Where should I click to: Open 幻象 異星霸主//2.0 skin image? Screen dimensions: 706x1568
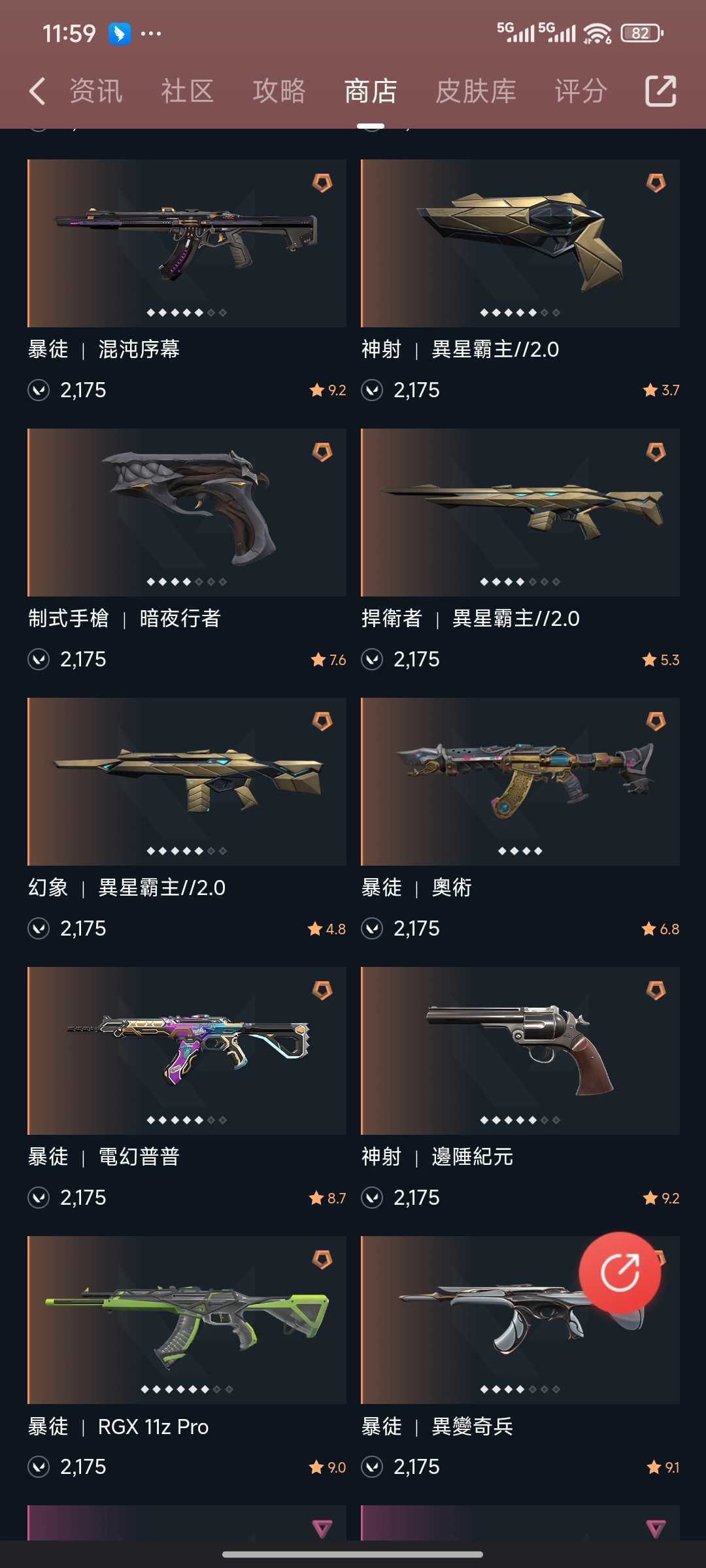pos(187,781)
